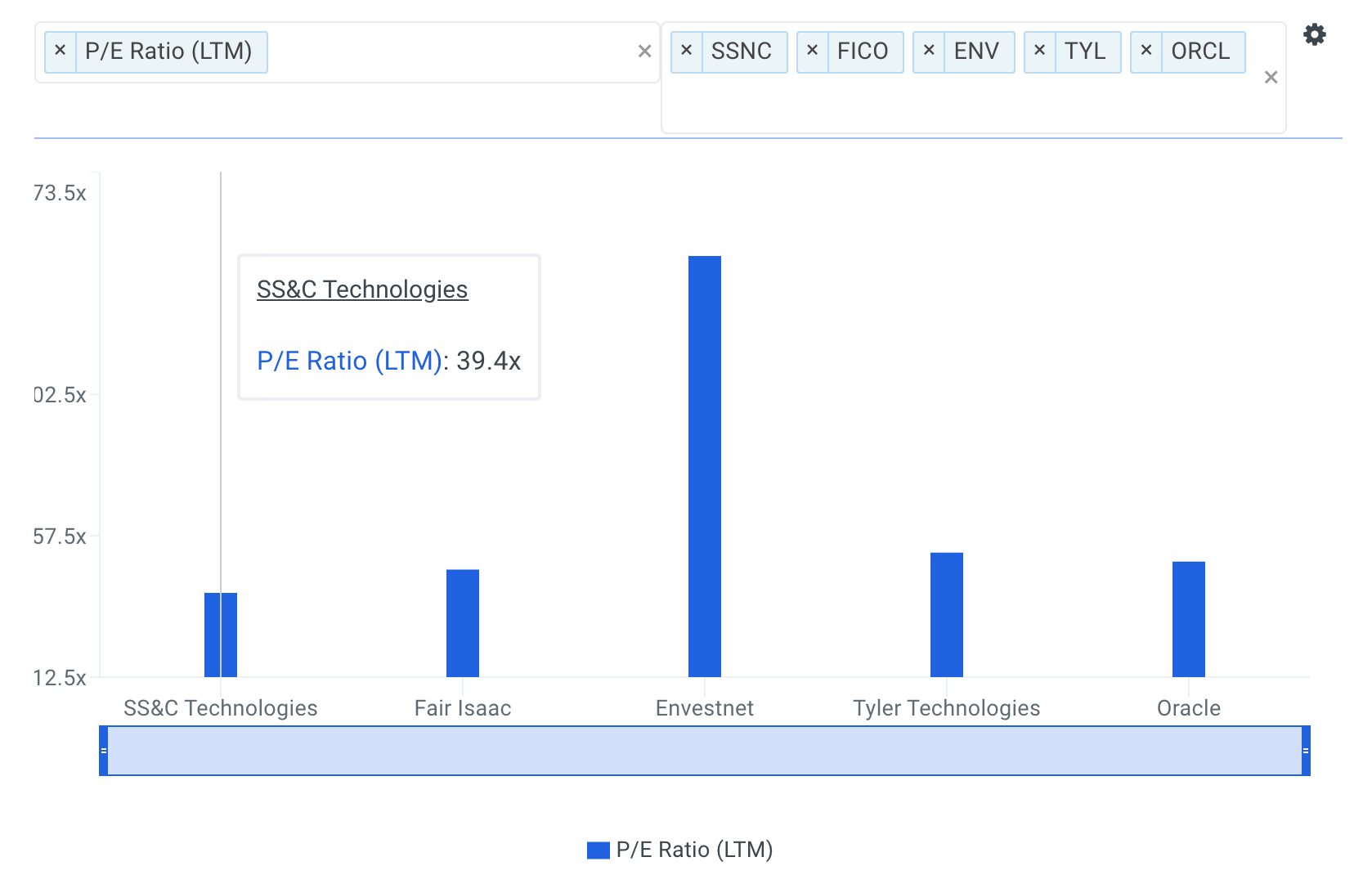Click the SS&C Technologies bar

point(221,635)
